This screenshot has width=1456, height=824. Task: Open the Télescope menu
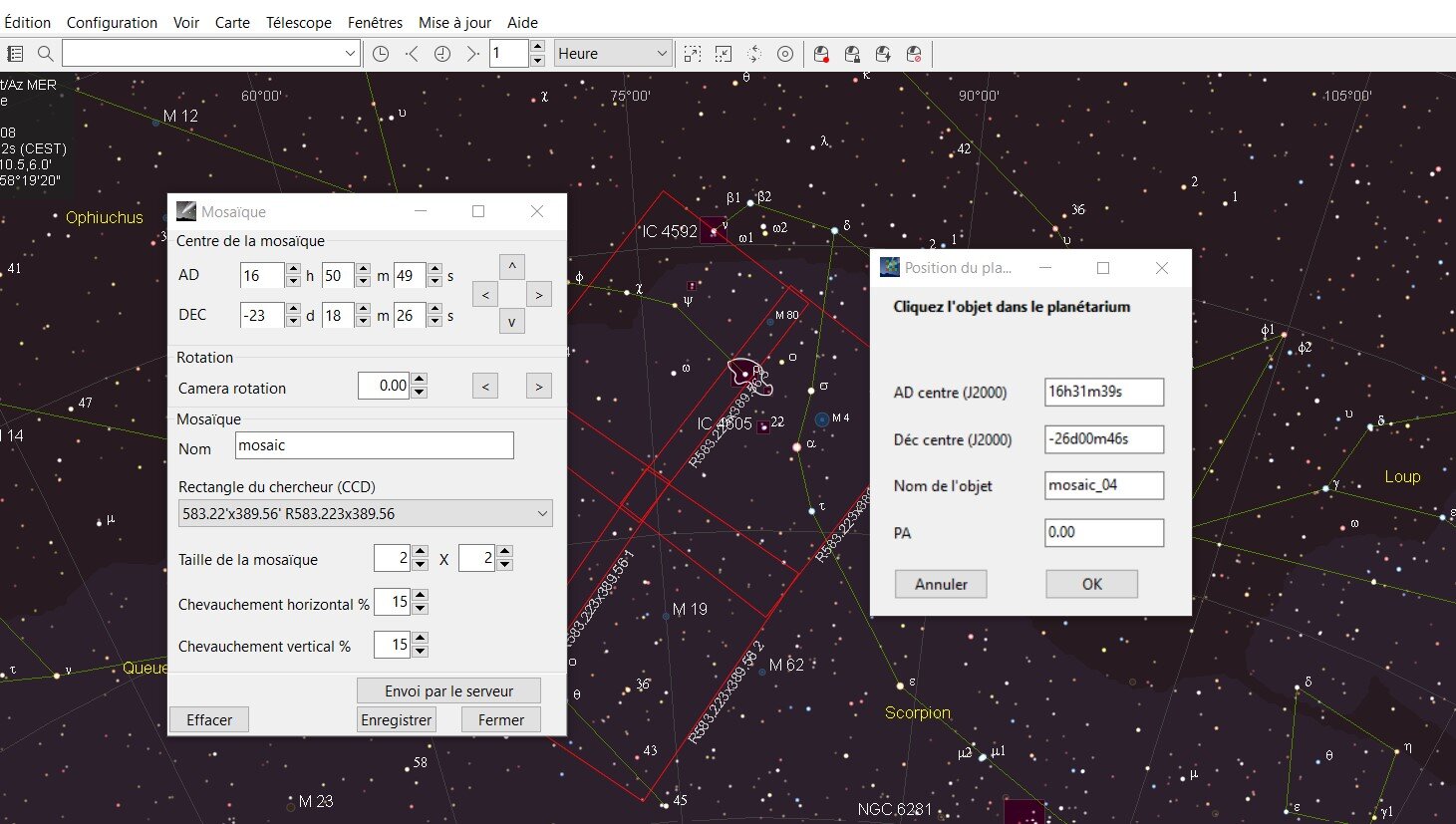[x=299, y=22]
